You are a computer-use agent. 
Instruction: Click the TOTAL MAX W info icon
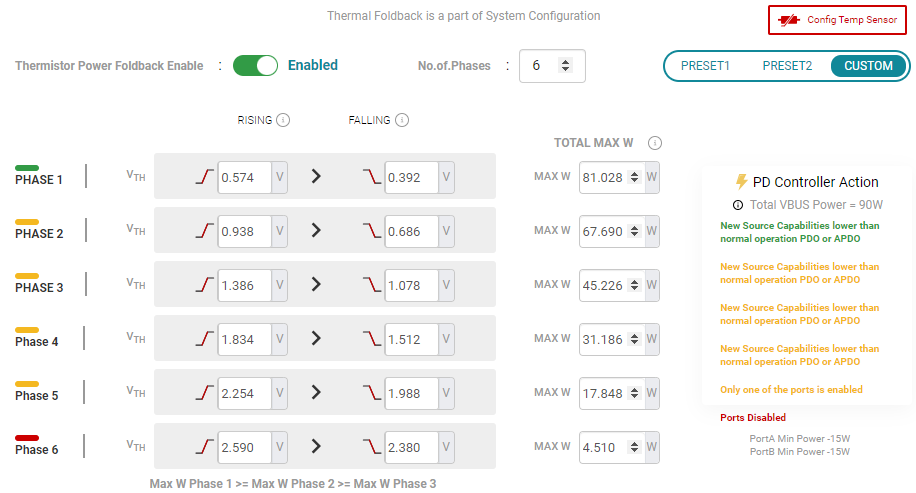coord(655,143)
